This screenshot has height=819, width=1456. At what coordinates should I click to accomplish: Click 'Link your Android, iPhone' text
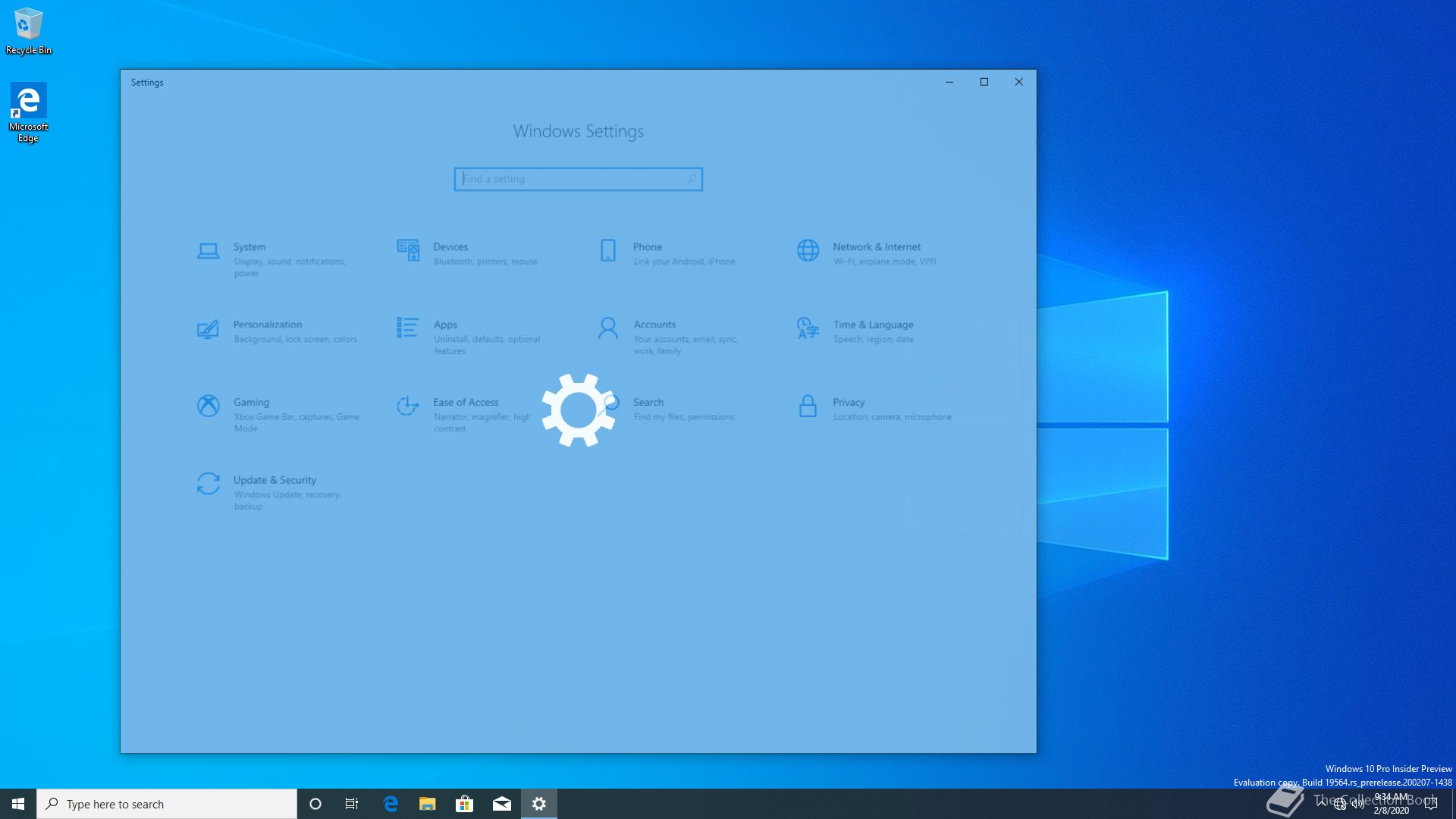(684, 262)
